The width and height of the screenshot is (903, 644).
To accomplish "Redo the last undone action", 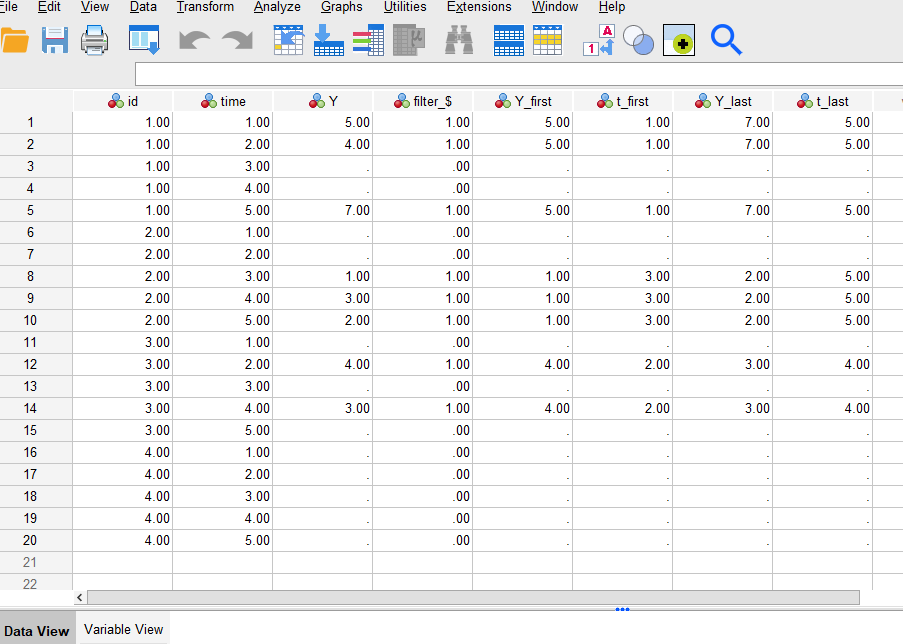I will [236, 40].
